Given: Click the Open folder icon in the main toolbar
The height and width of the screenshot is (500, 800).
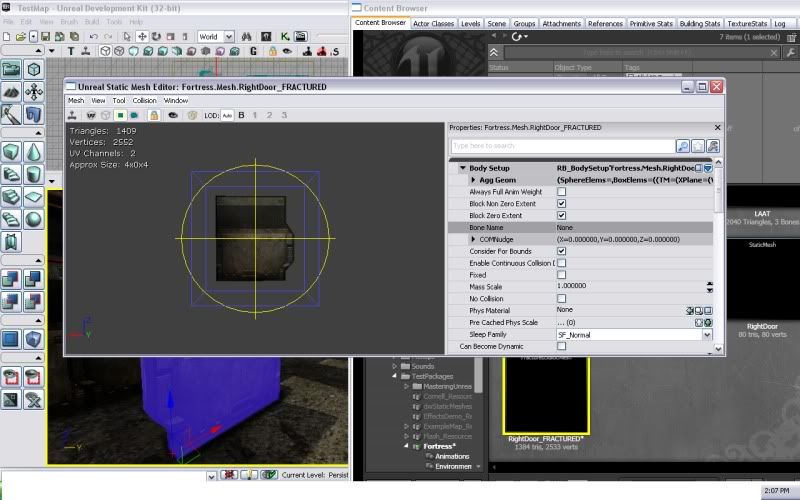Looking at the screenshot, I should (20, 37).
